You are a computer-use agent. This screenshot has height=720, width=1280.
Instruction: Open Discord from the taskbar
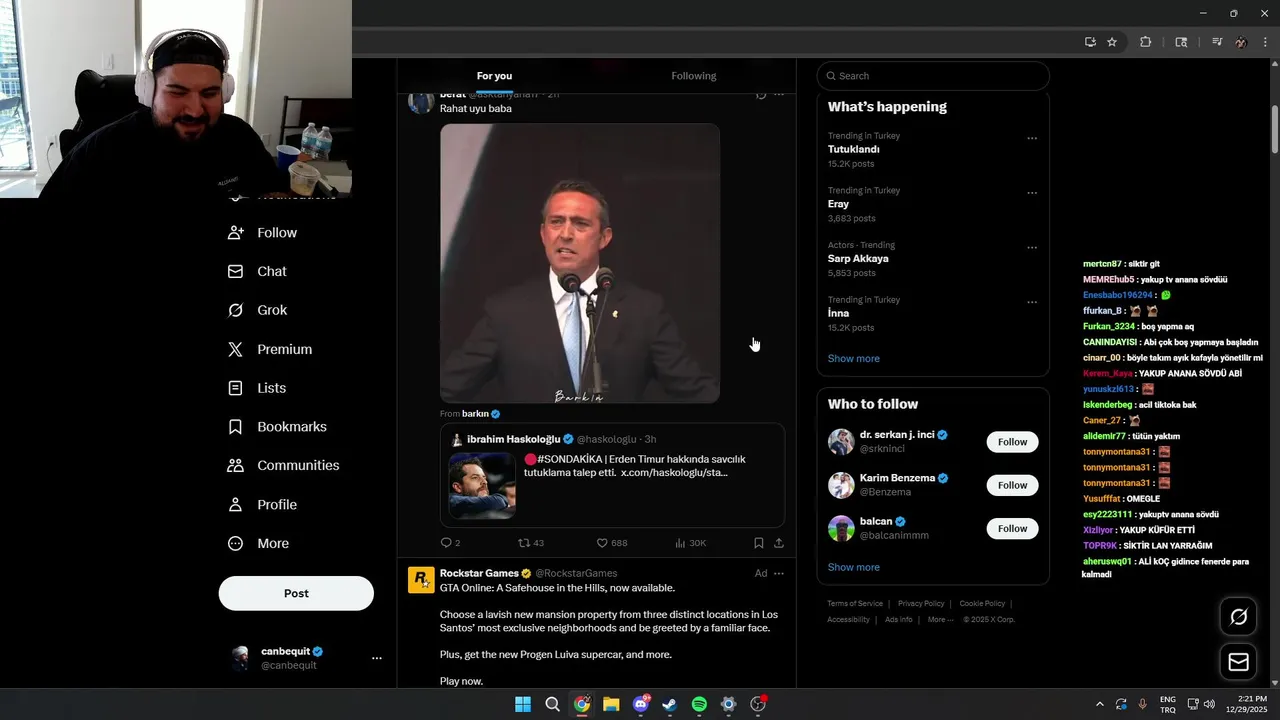[641, 704]
